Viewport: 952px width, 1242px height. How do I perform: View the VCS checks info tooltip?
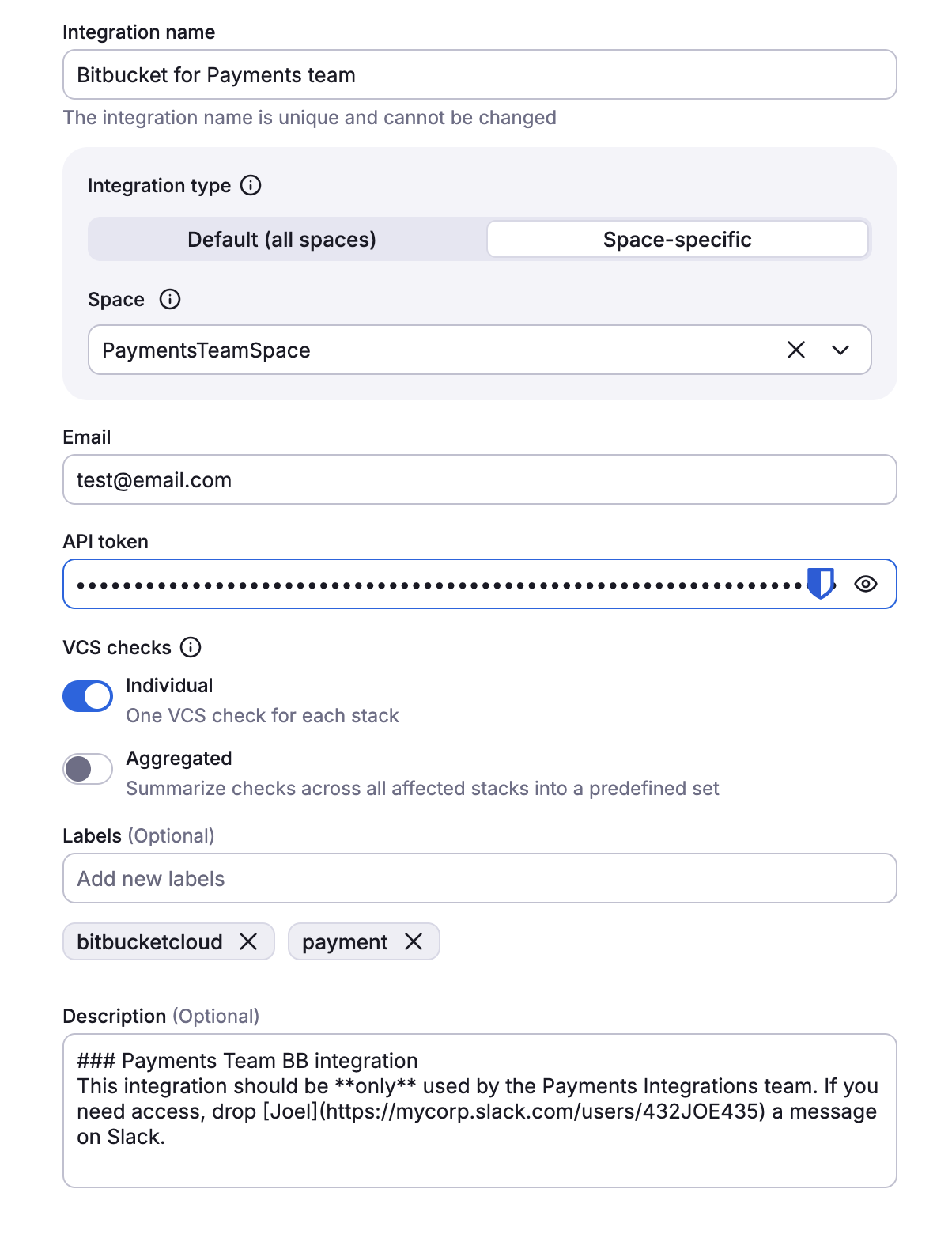click(x=190, y=647)
